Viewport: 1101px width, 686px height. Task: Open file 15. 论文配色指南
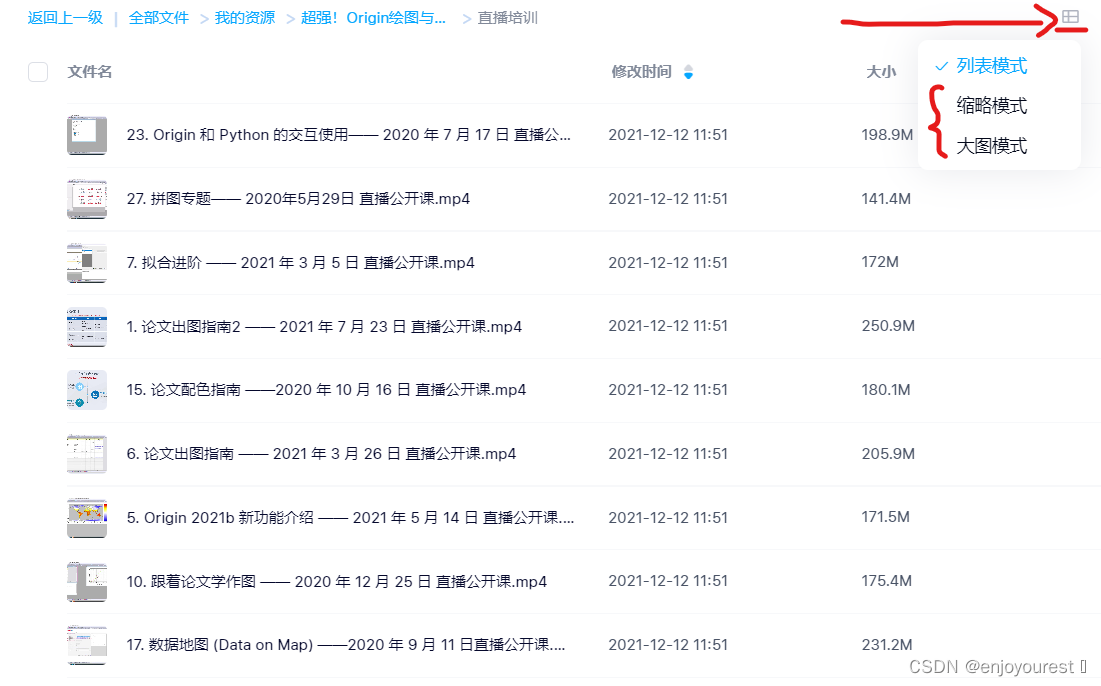(327, 390)
